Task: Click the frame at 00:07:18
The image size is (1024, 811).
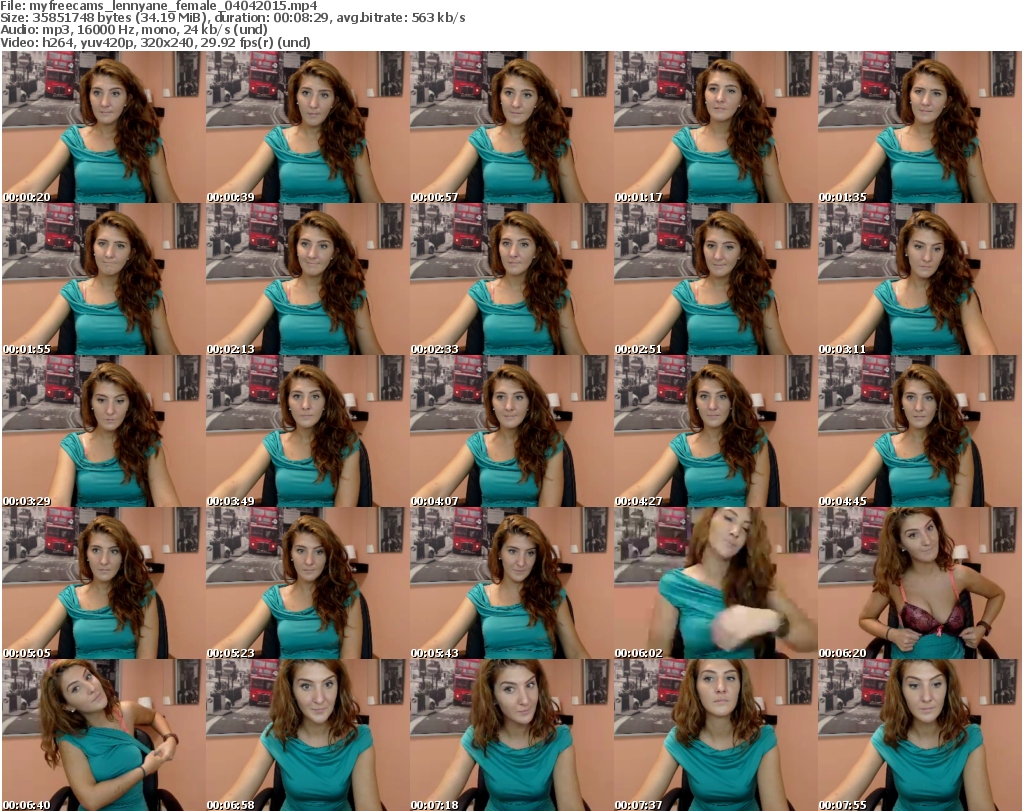Action: point(509,735)
